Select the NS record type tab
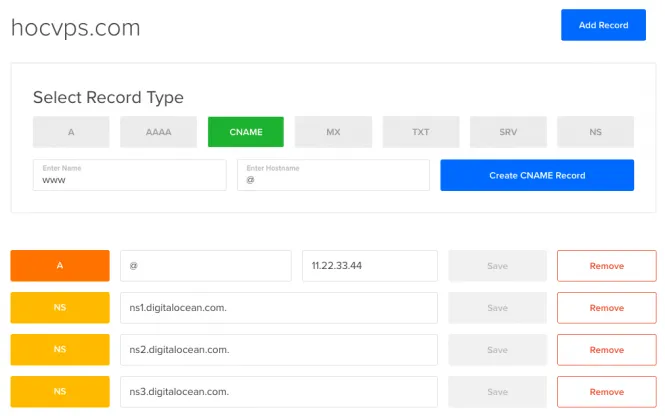Viewport: 665px width, 416px height. click(595, 132)
